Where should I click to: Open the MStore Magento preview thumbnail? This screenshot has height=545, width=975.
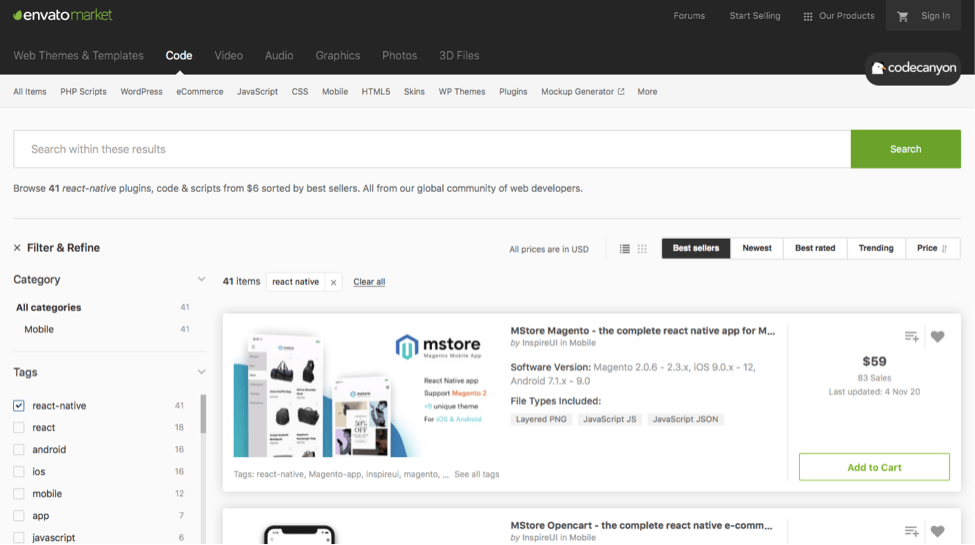(364, 391)
